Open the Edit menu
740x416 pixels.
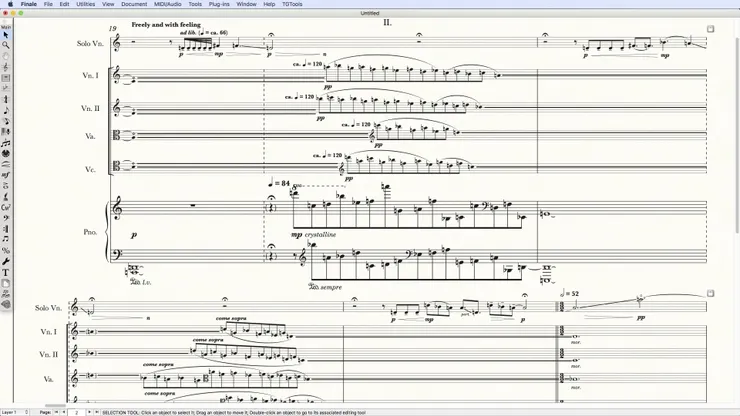tap(64, 4)
